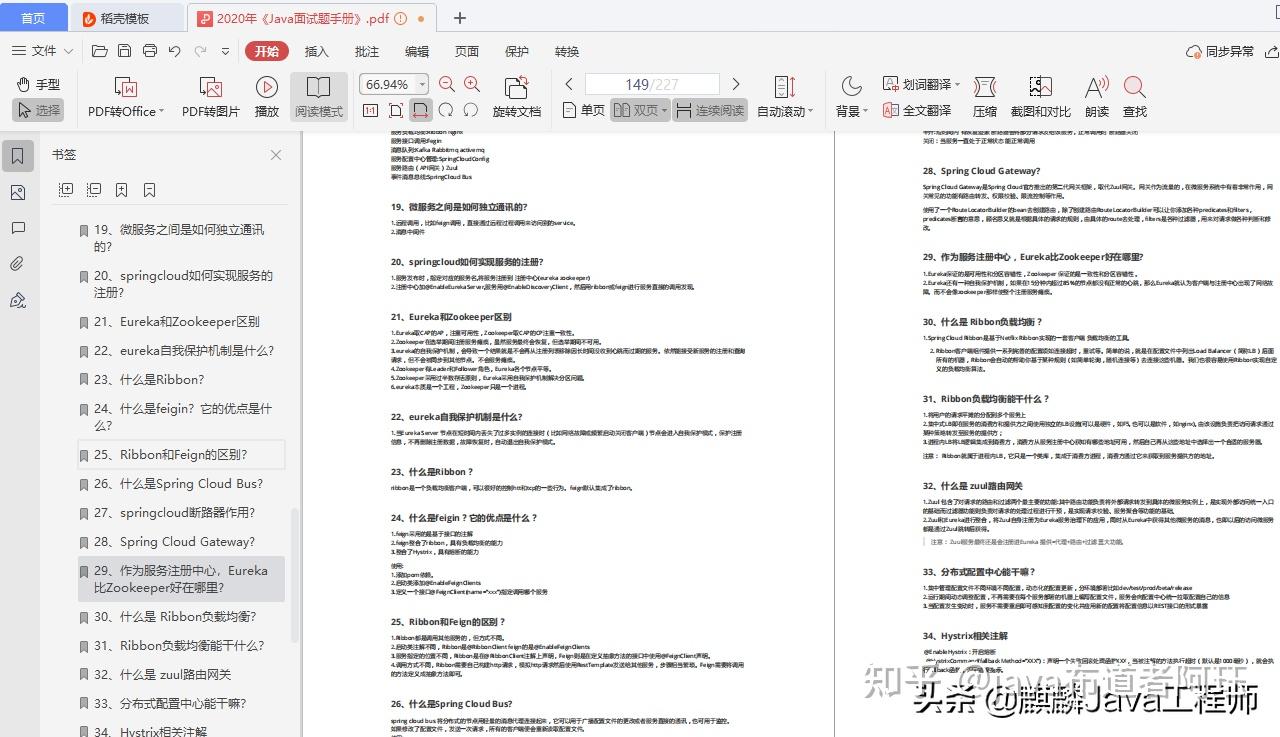Select the 转换 ribbon tab

(x=567, y=51)
